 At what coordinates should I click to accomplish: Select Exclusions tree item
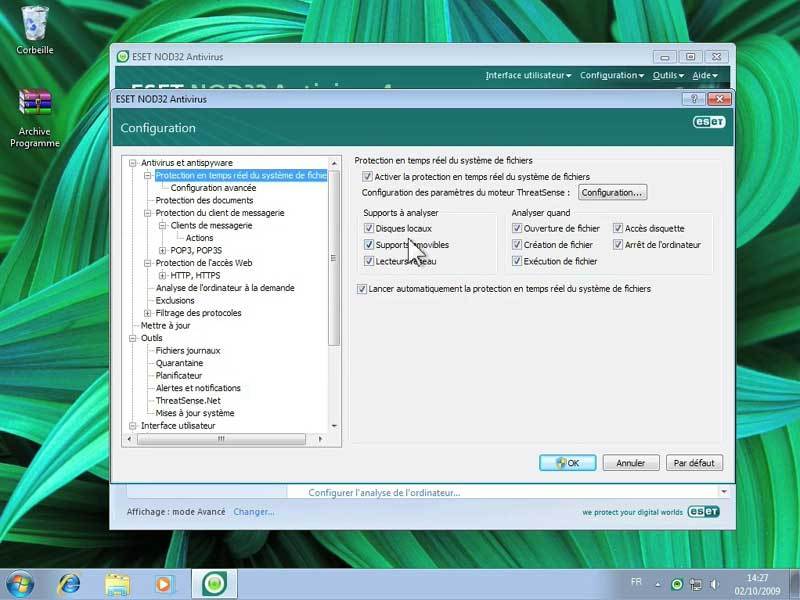click(175, 301)
